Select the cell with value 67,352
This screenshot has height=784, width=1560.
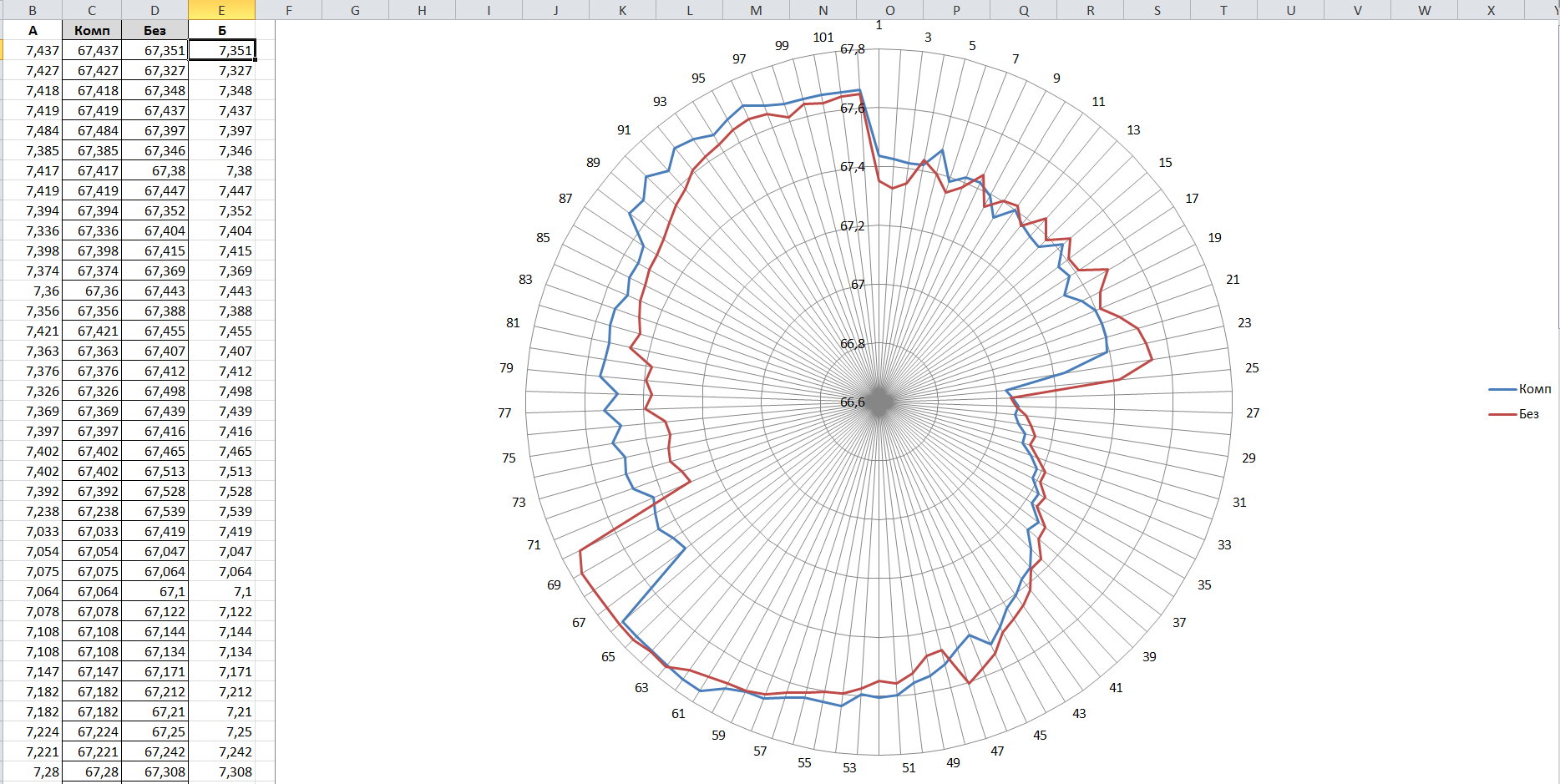pos(155,210)
